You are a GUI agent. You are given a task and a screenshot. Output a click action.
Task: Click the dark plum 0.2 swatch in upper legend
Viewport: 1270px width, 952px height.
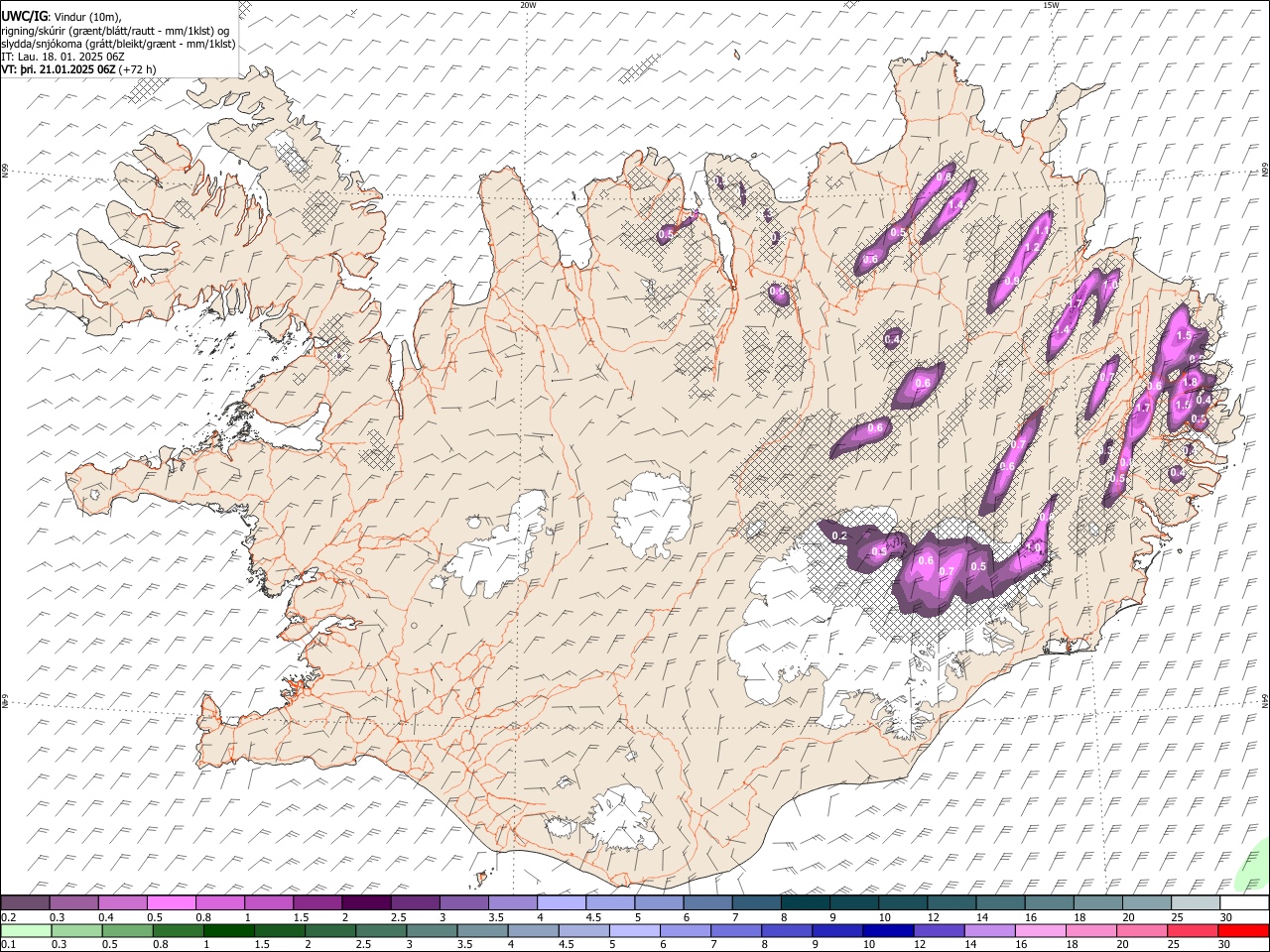[25, 903]
